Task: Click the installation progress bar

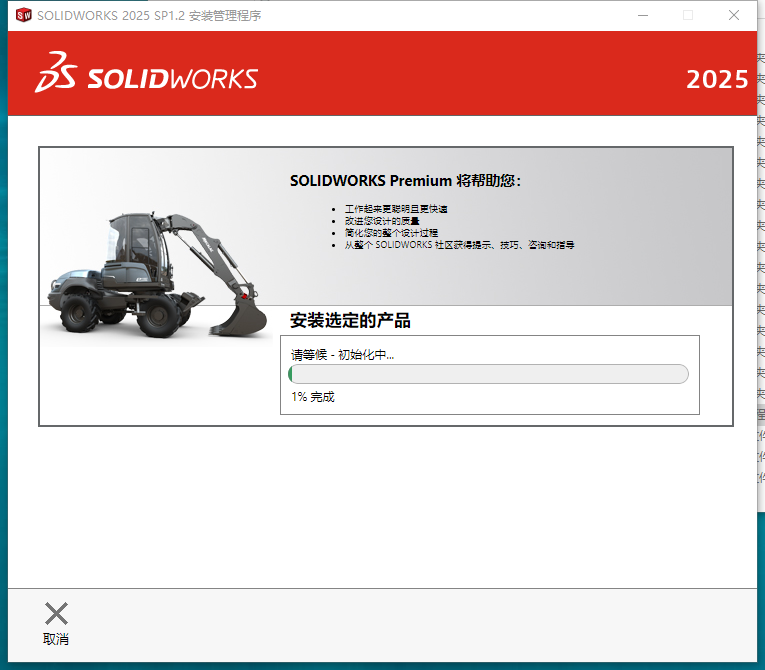Action: pos(488,374)
